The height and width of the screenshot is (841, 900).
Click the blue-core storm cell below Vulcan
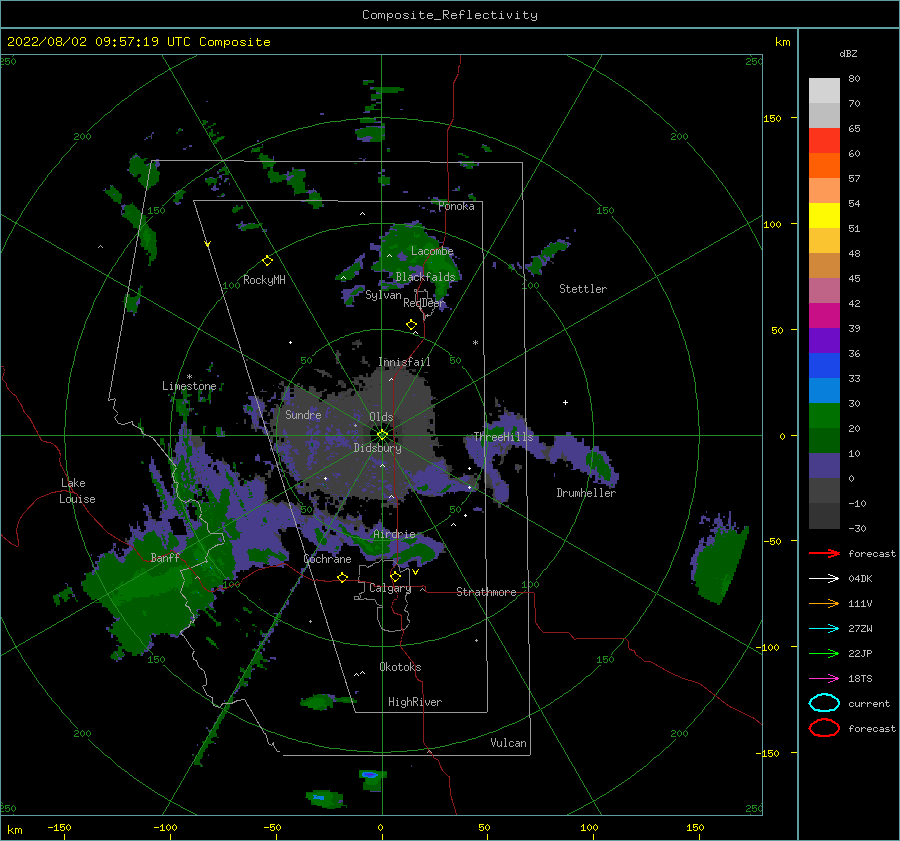pyautogui.click(x=372, y=779)
